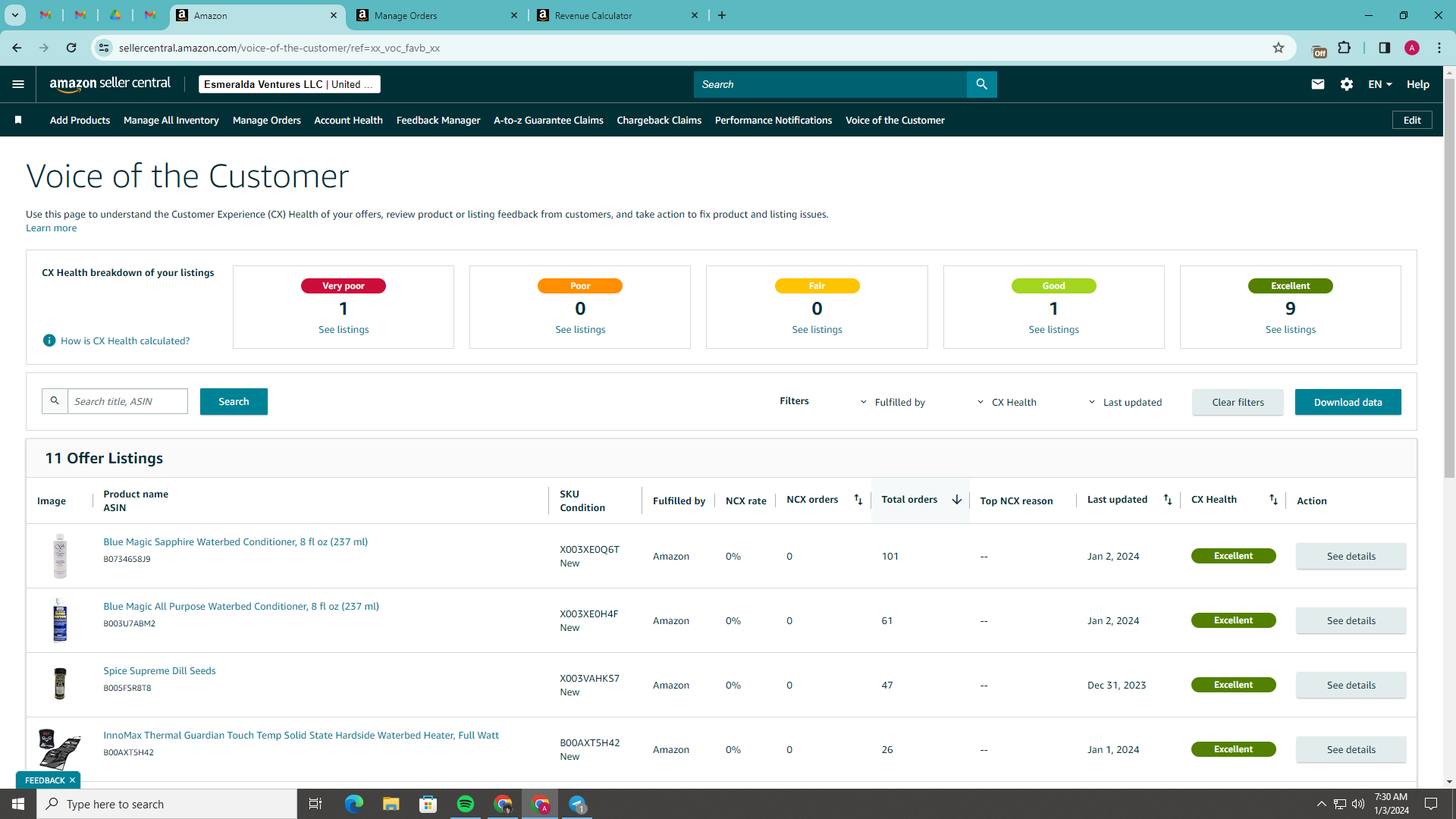The width and height of the screenshot is (1456, 819).
Task: Click the Windows taskbar search box
Action: pos(167,804)
